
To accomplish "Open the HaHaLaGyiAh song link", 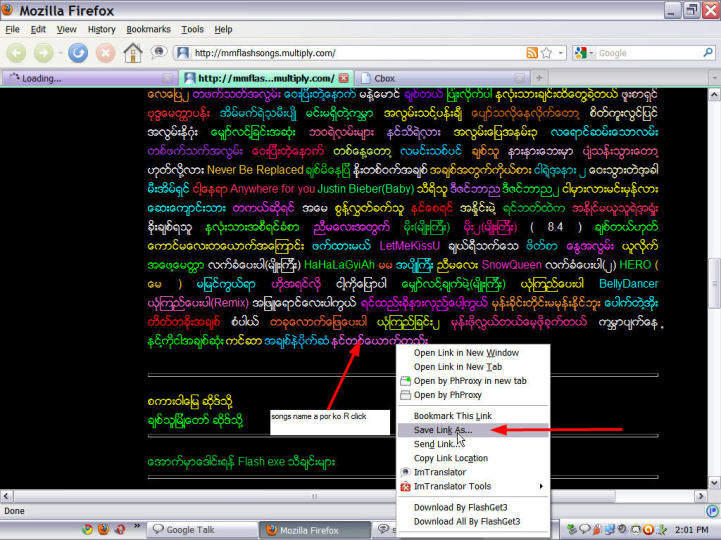I will point(339,265).
